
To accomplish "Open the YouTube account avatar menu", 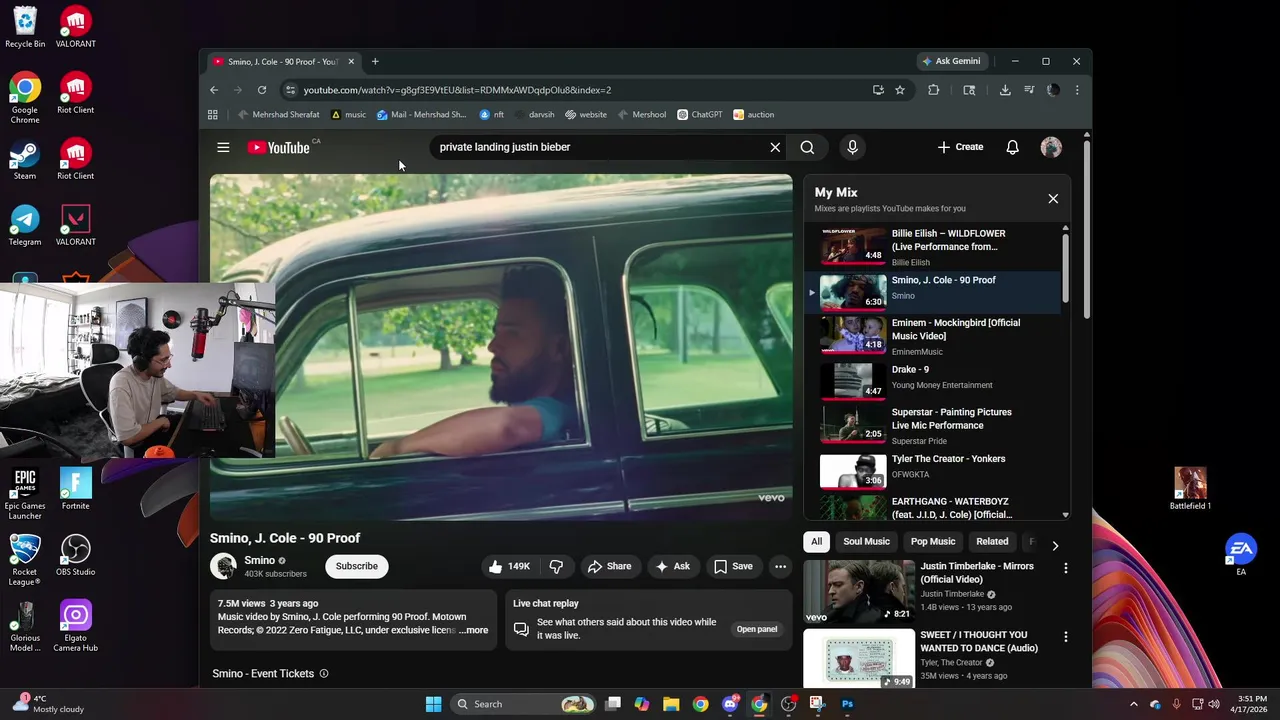I will point(1051,147).
